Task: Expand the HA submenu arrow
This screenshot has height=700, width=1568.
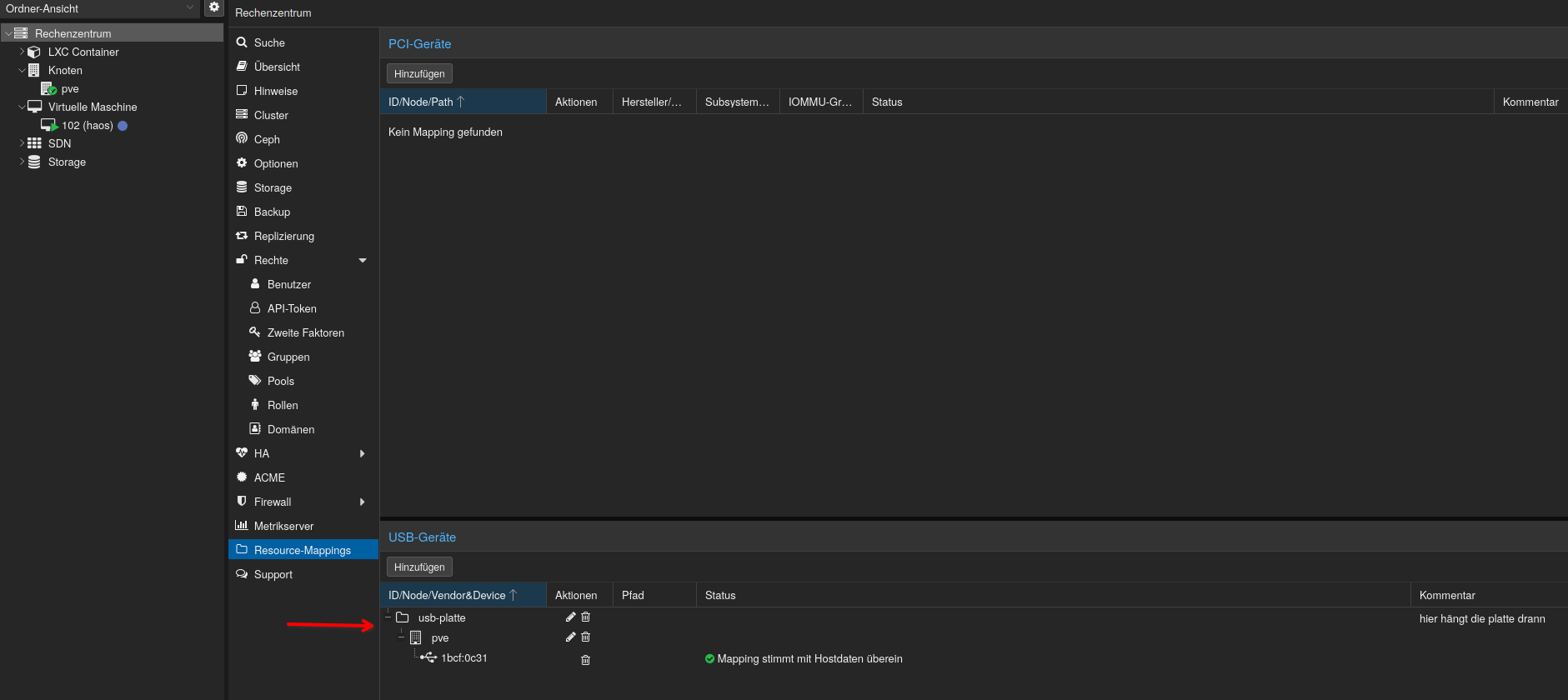Action: (363, 453)
